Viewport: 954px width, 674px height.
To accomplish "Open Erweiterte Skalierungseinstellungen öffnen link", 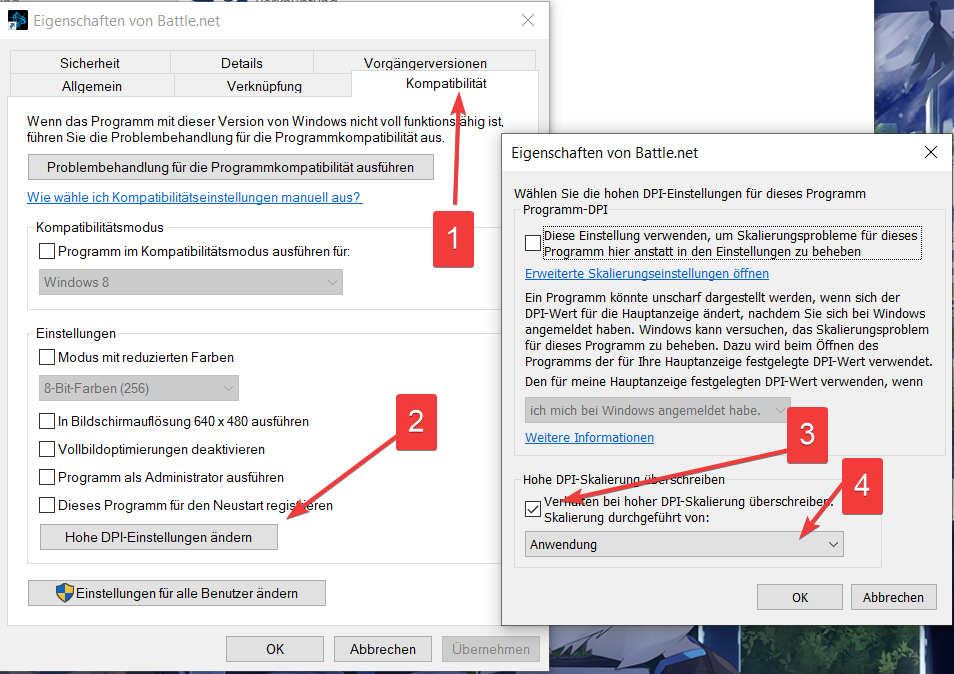I will 647,274.
